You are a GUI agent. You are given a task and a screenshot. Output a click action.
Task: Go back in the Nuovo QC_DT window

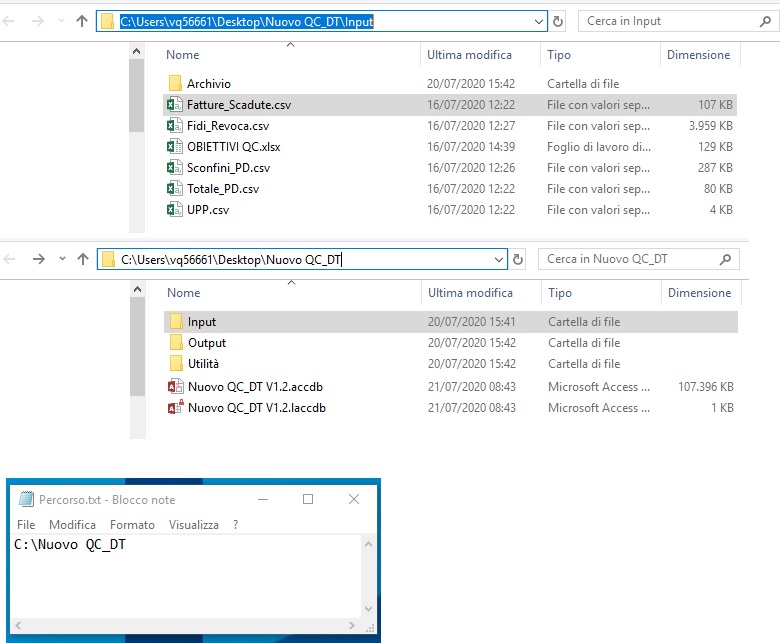[x=9, y=259]
